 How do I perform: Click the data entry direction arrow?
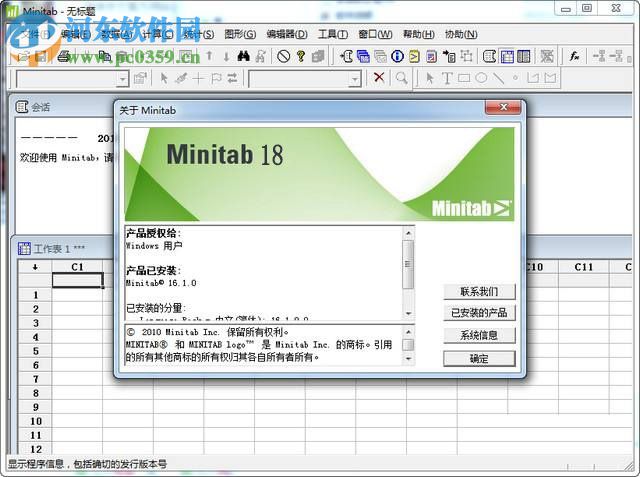click(35, 267)
